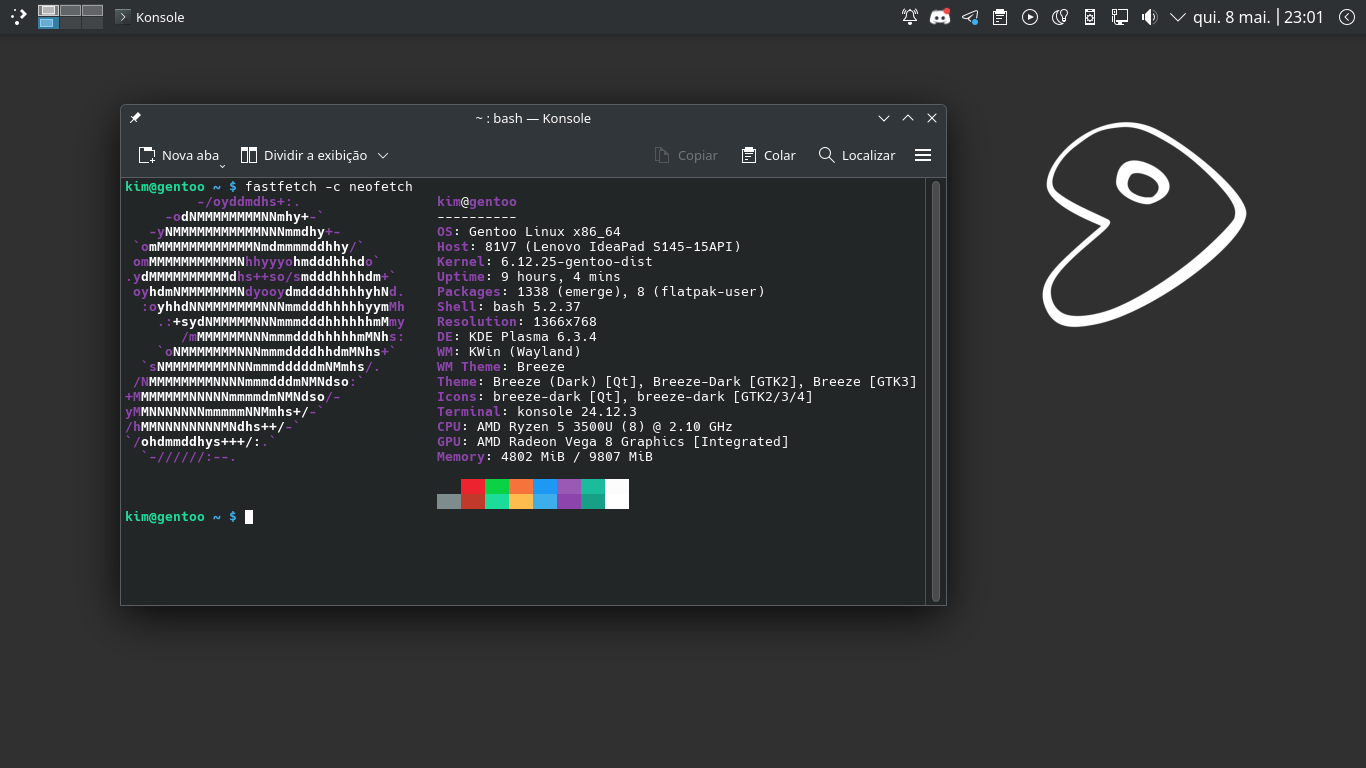This screenshot has width=1366, height=768.
Task: Open Telegram from the system tray
Action: (970, 17)
